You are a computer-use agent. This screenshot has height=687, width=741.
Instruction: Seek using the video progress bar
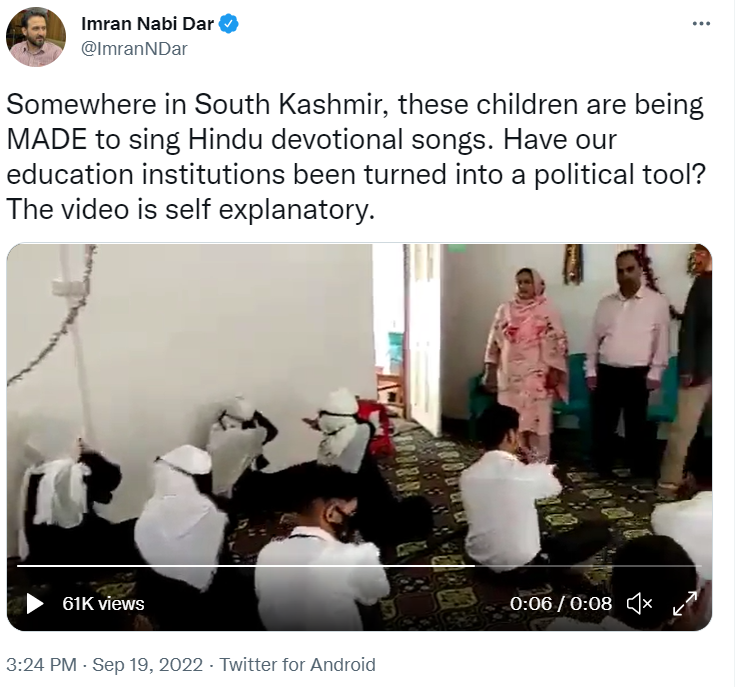(x=300, y=566)
